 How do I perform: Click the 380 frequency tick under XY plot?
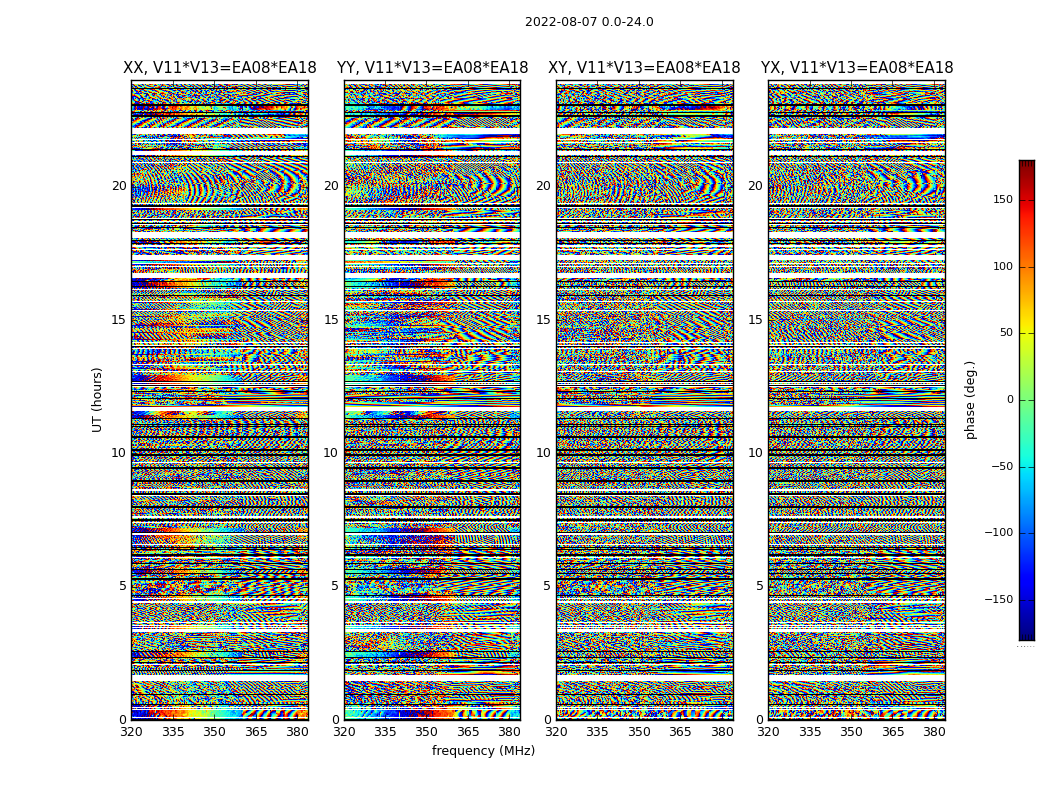tap(722, 732)
